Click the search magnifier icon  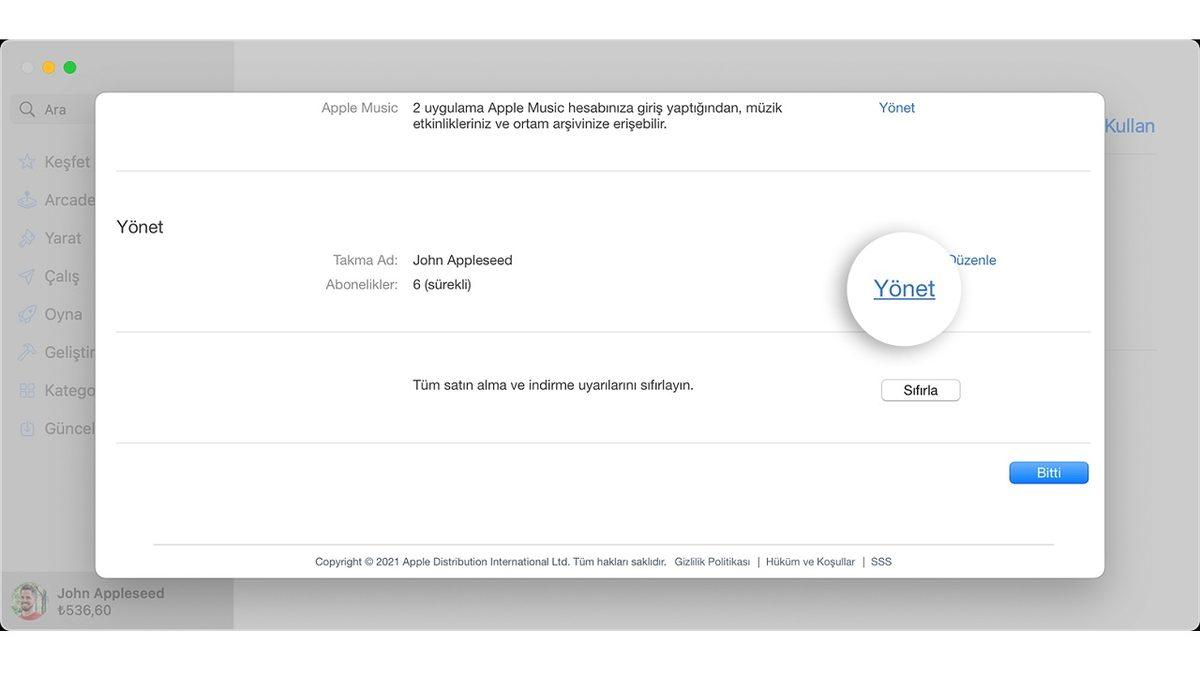27,109
